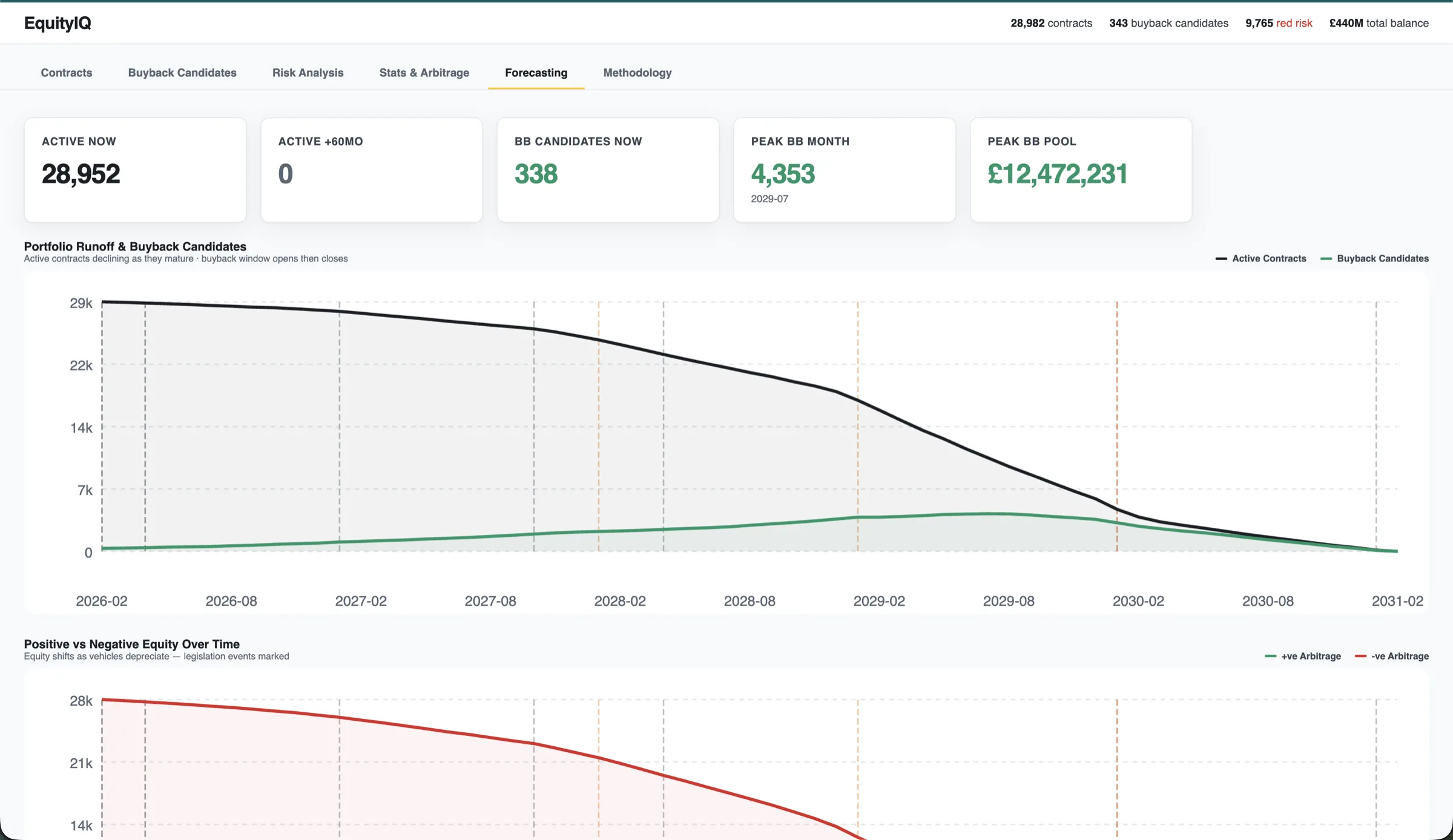The width and height of the screenshot is (1453, 840).
Task: Select the Forecasting tab
Action: coord(536,73)
